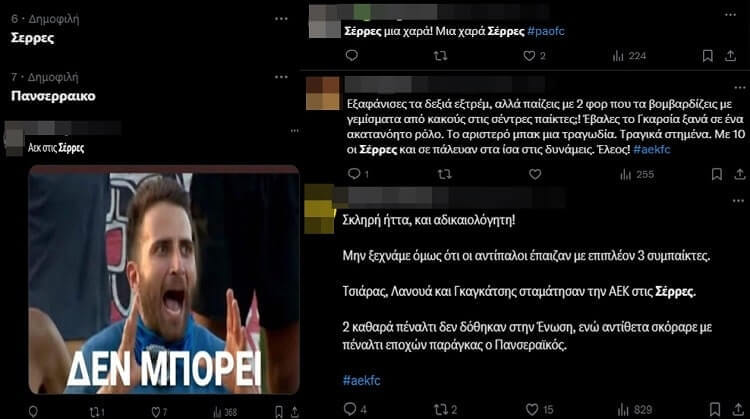The width and height of the screenshot is (750, 419).
Task: Open the trending topic 'Σερρες'
Action: pos(33,38)
